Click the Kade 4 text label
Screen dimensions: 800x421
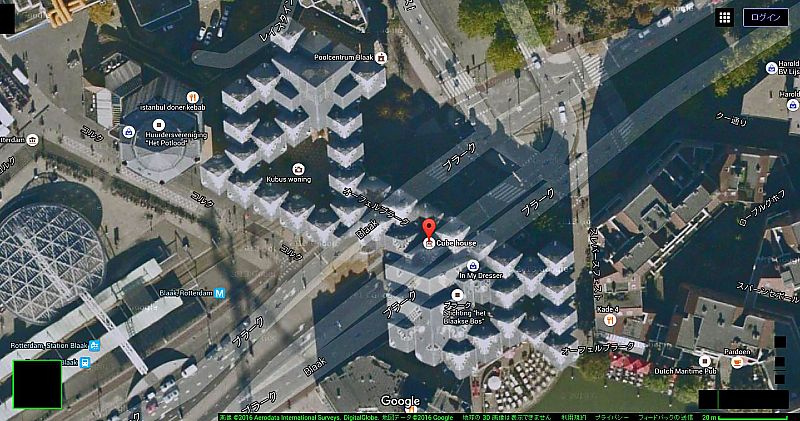click(608, 310)
